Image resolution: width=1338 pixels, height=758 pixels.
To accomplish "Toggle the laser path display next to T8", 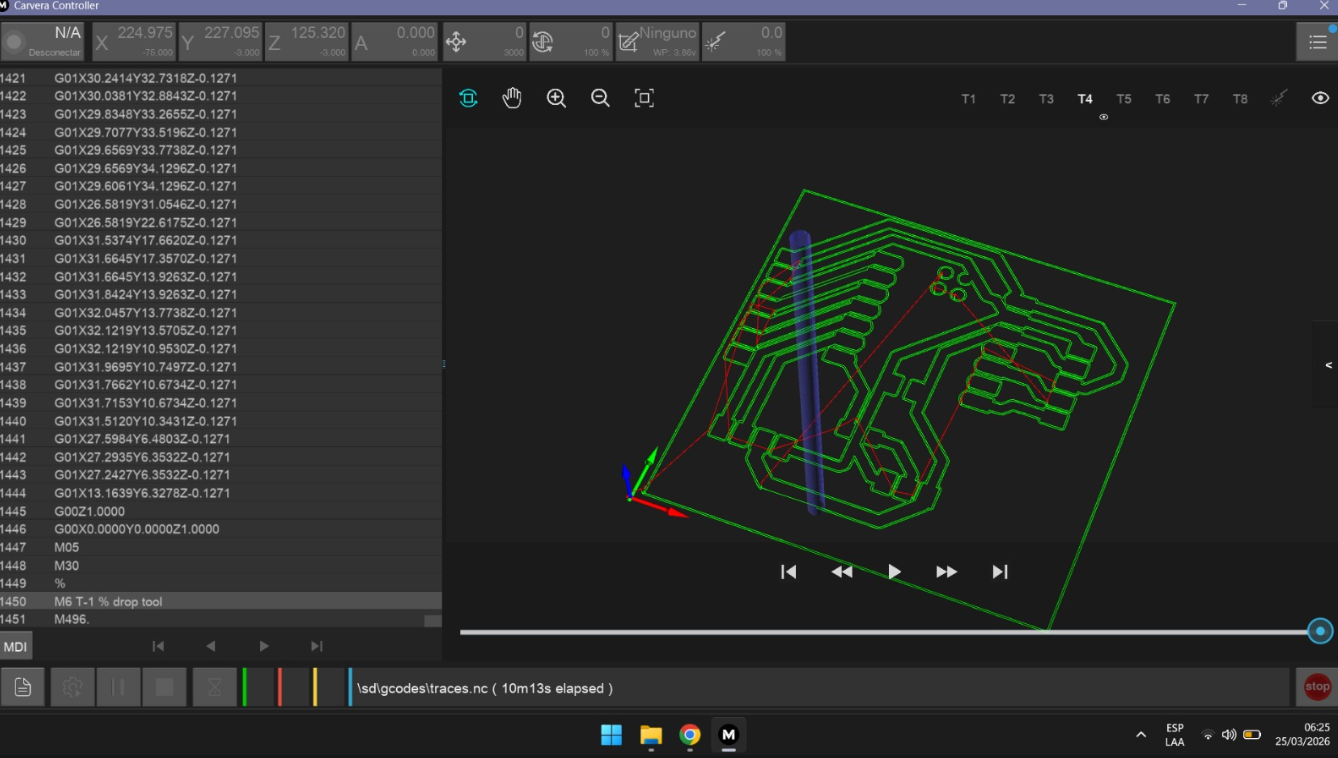I will tap(1279, 98).
